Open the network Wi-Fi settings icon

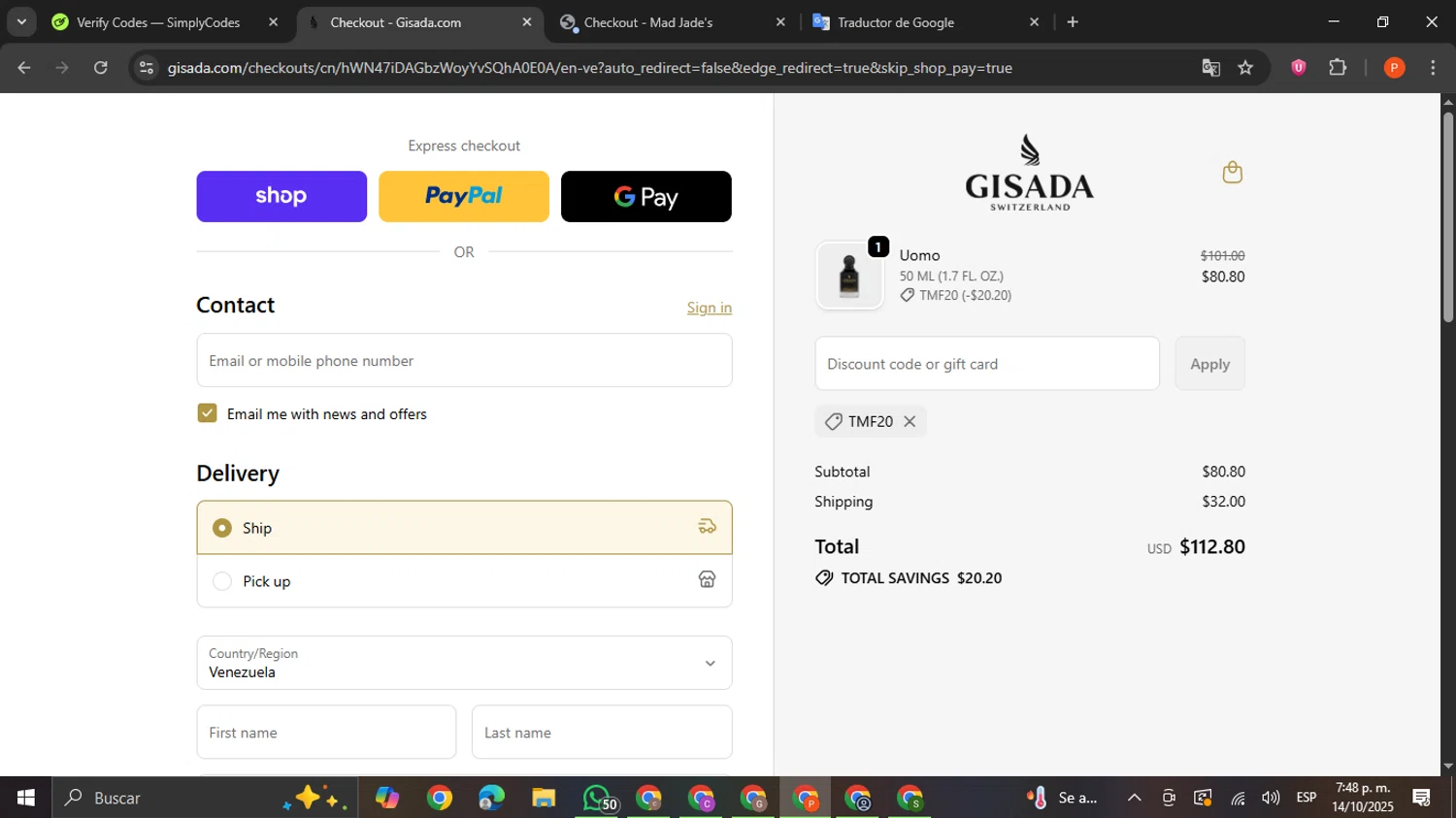[x=1238, y=798]
